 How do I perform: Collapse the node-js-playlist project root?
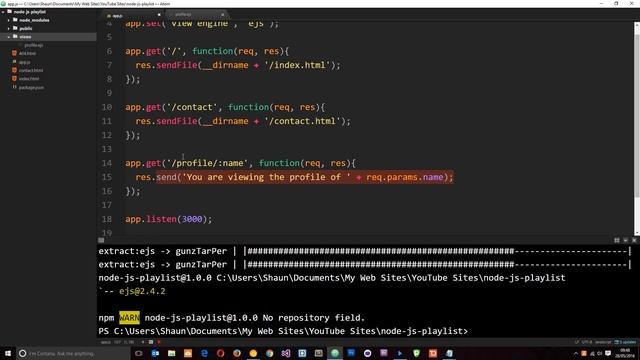[x=3, y=12]
